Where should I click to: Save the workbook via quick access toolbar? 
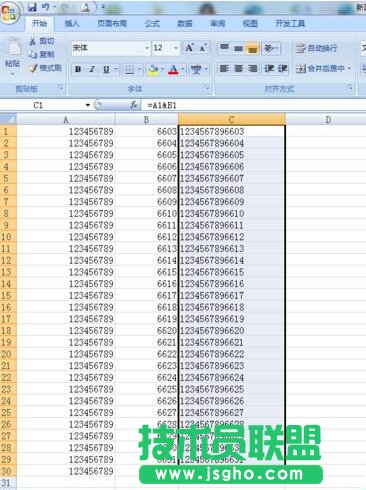point(33,7)
